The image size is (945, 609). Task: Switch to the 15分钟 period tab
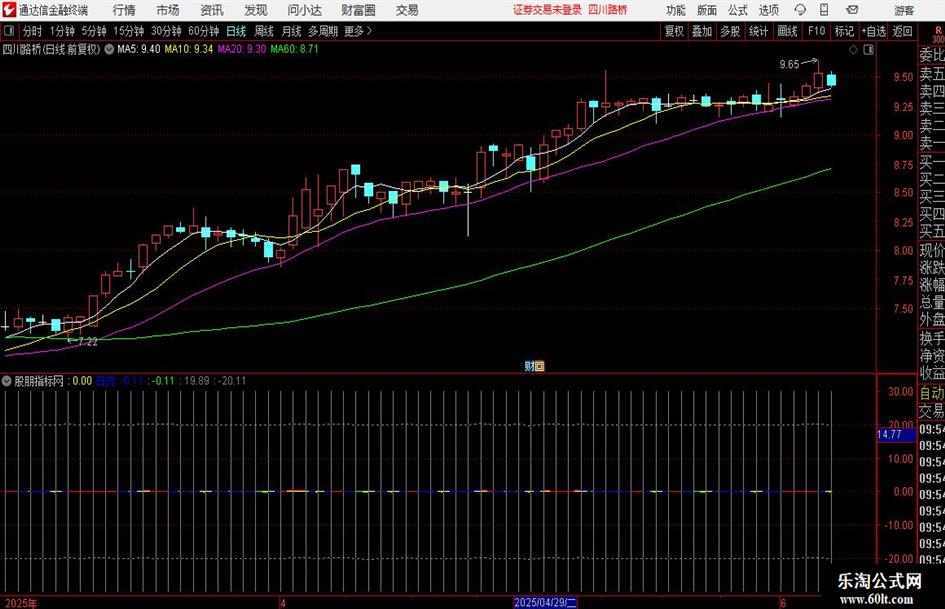point(128,31)
